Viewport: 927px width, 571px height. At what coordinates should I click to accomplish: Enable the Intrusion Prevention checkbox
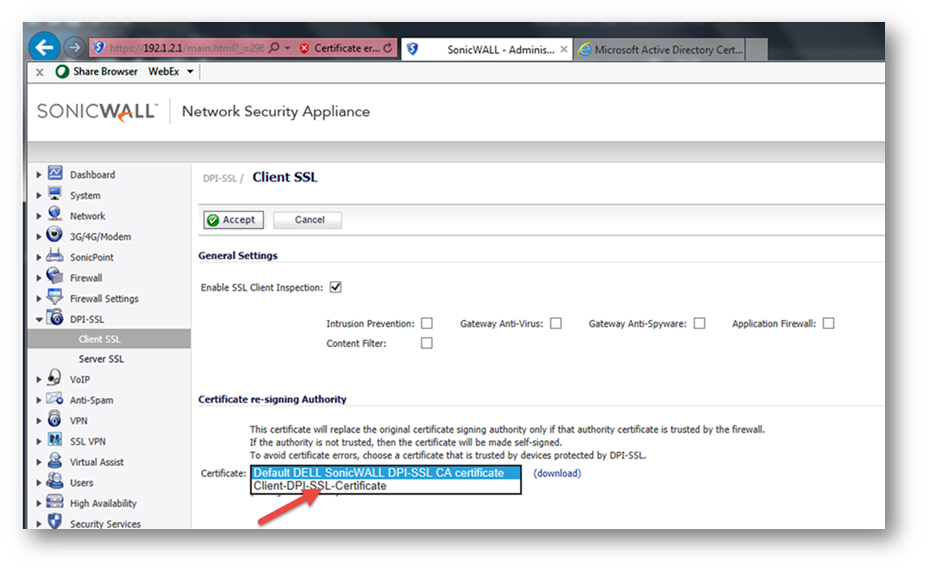[x=427, y=323]
